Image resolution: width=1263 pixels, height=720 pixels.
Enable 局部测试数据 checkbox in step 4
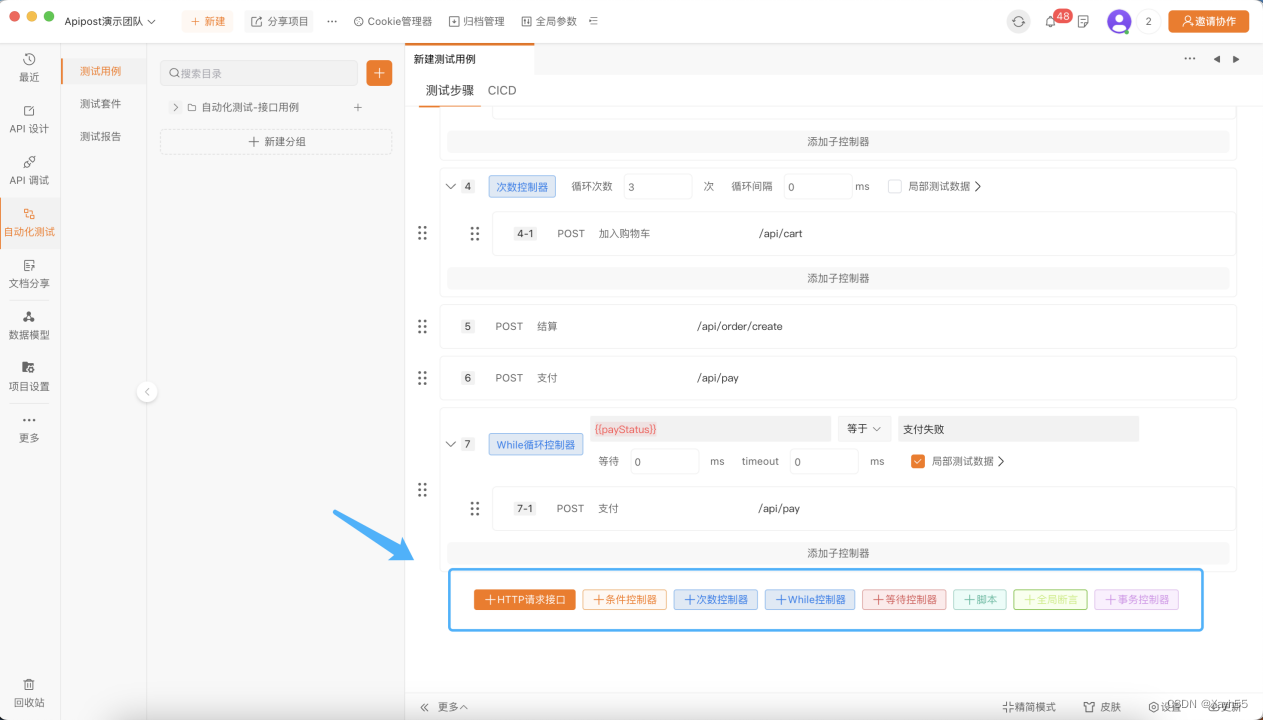895,186
